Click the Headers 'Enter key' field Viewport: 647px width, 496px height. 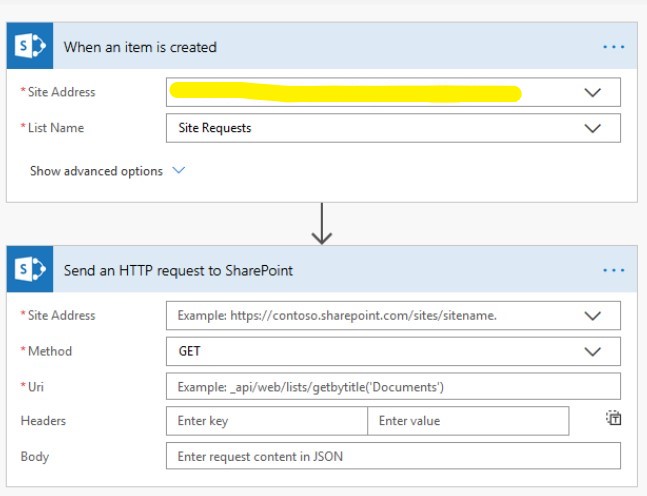(267, 421)
